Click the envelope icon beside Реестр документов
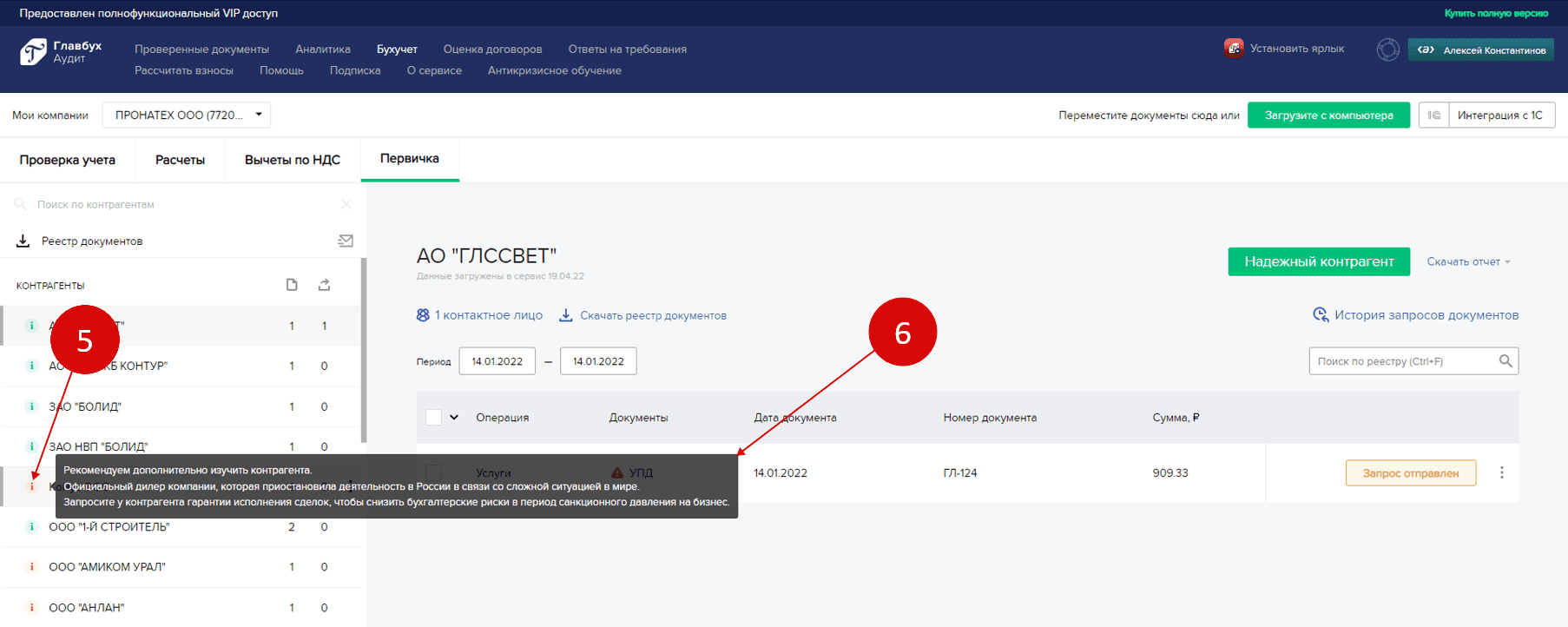This screenshot has height=627, width=1568. point(346,241)
